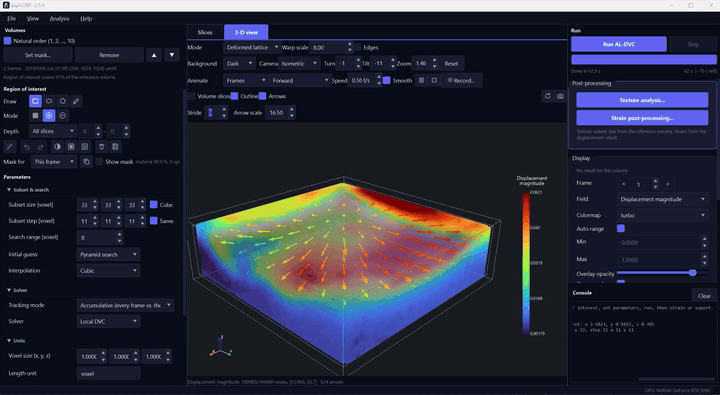Save the mask with floppy icon
This screenshot has height=395, width=720.
(115, 147)
